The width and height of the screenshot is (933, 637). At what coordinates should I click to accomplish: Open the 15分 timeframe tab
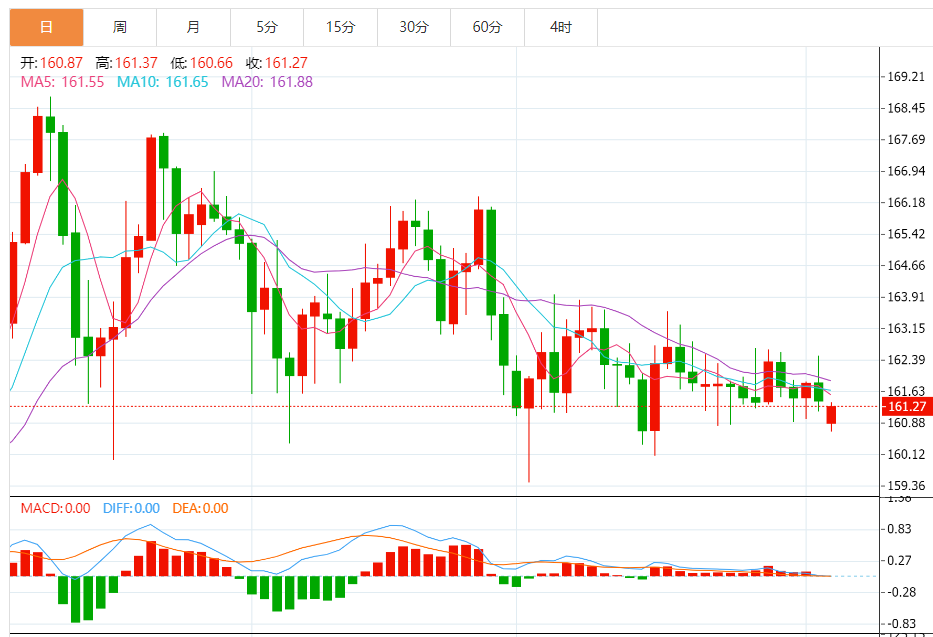340,27
